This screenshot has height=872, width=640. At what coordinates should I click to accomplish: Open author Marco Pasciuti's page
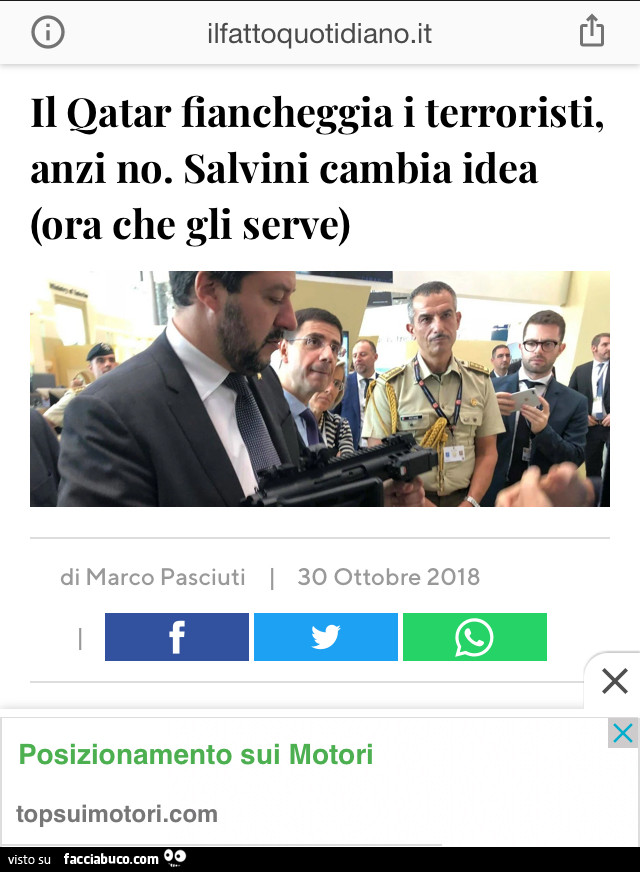coord(166,577)
